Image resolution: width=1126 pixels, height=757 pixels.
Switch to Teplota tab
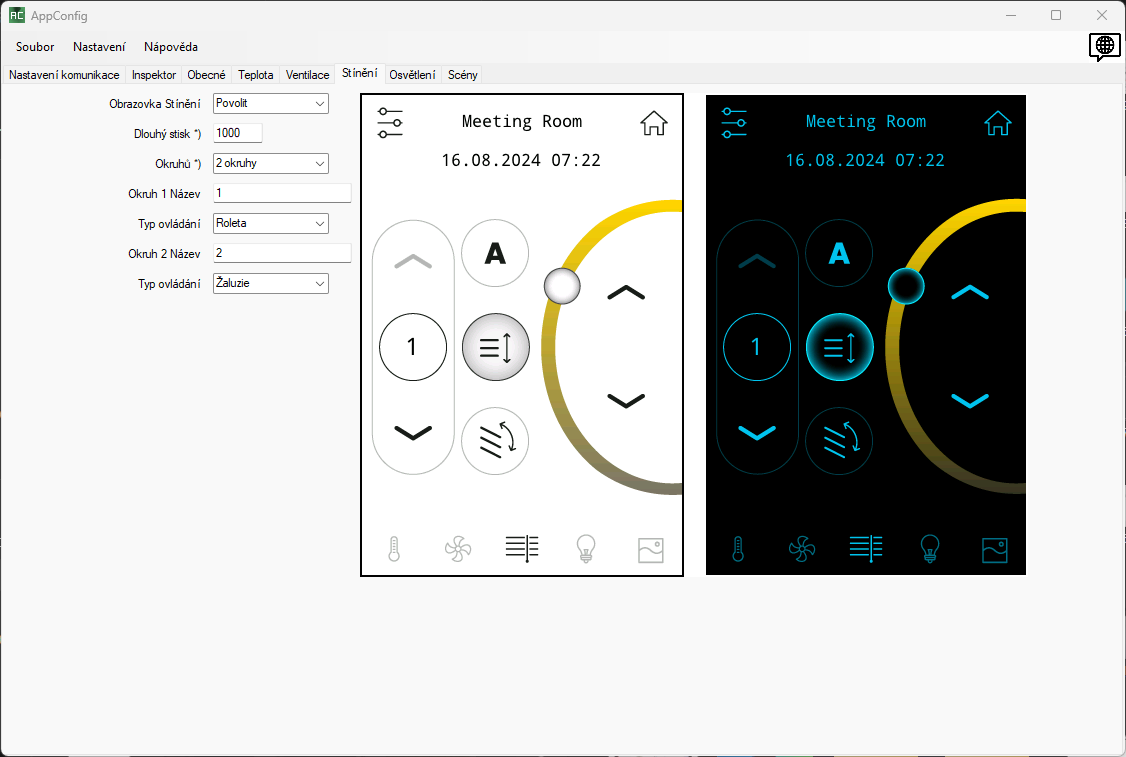pos(256,75)
